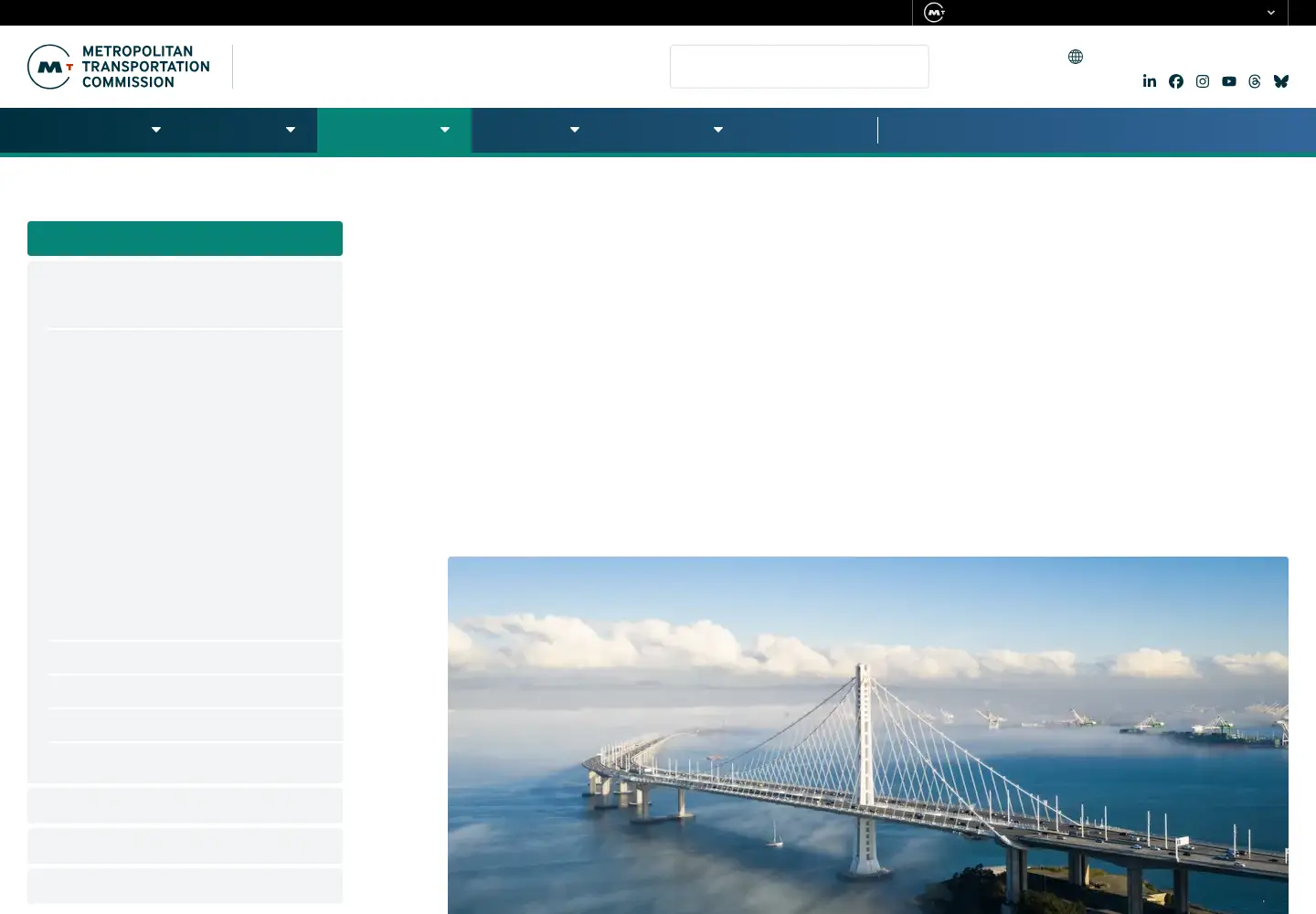The width and height of the screenshot is (1316, 914).
Task: Expand the highlighted green navigation tab's arrow
Action: (445, 130)
